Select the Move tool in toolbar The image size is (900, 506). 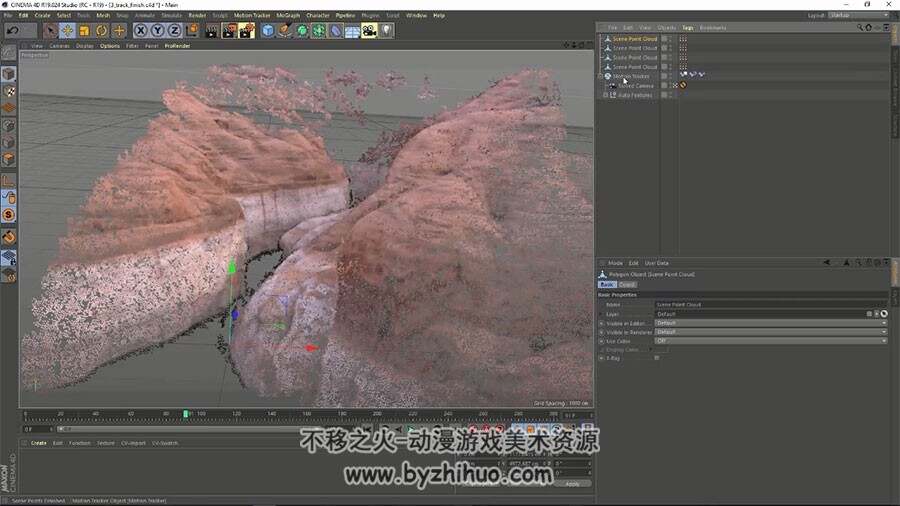tap(67, 30)
